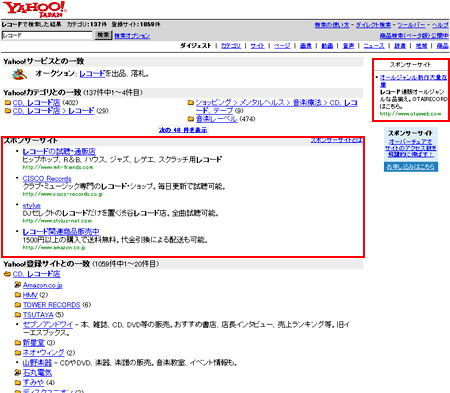Viewport: 450px width, 393px height.
Task: Switch to the 辞書 results tab
Action: click(x=400, y=46)
